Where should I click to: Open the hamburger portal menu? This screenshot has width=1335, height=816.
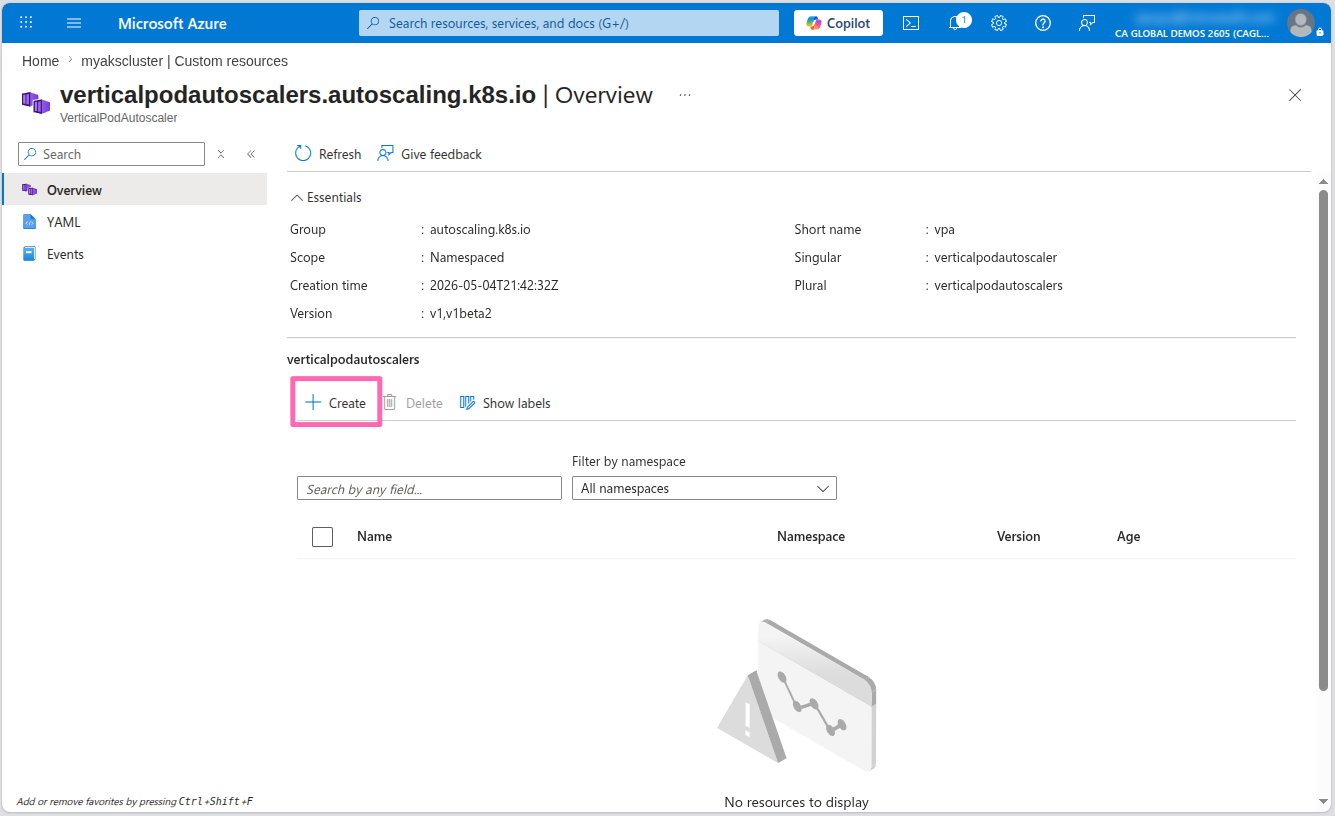coord(74,22)
